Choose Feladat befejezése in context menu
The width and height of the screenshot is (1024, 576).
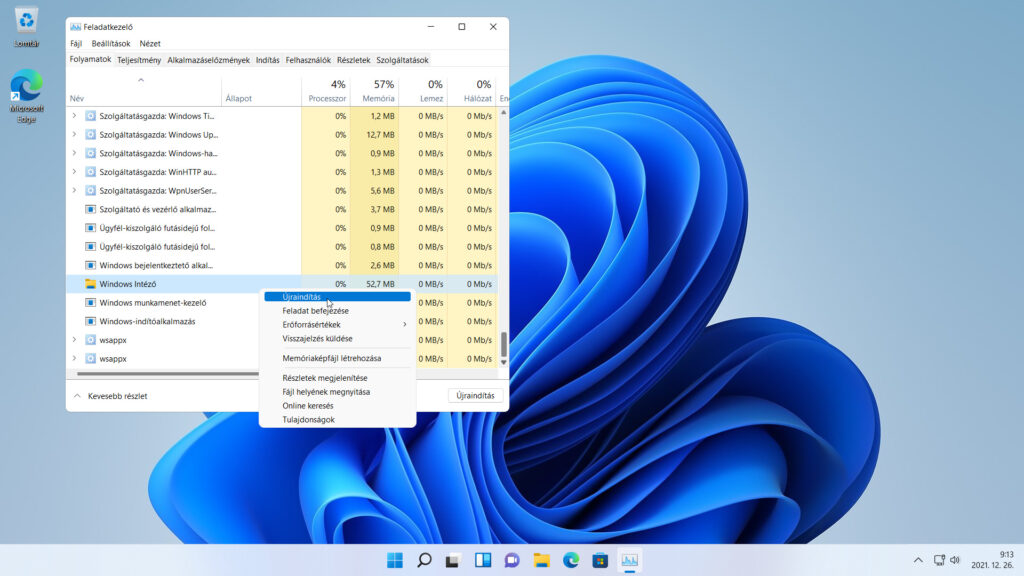pyautogui.click(x=337, y=311)
